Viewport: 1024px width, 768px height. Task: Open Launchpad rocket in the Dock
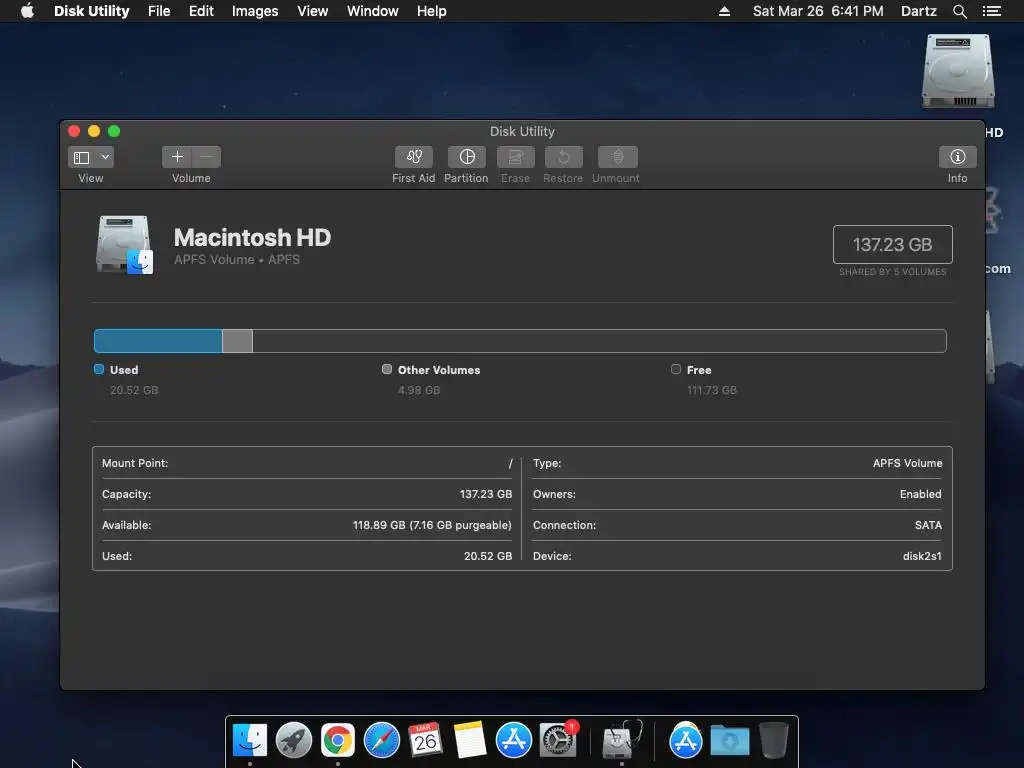[294, 740]
